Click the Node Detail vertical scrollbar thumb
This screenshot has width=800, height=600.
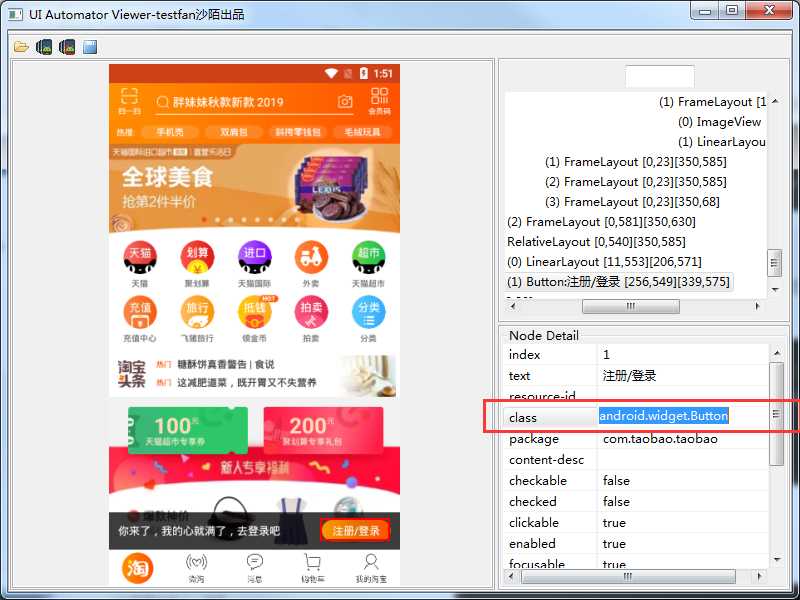click(776, 414)
